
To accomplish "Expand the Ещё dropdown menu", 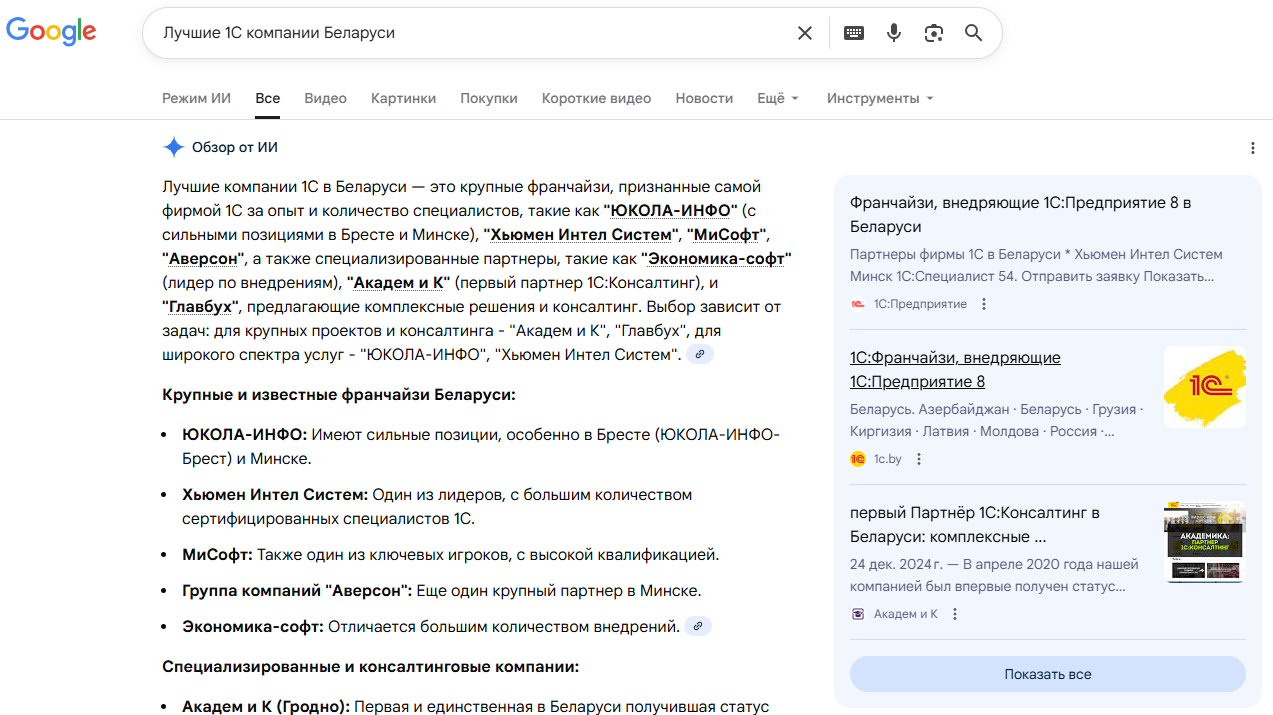I will click(x=778, y=98).
